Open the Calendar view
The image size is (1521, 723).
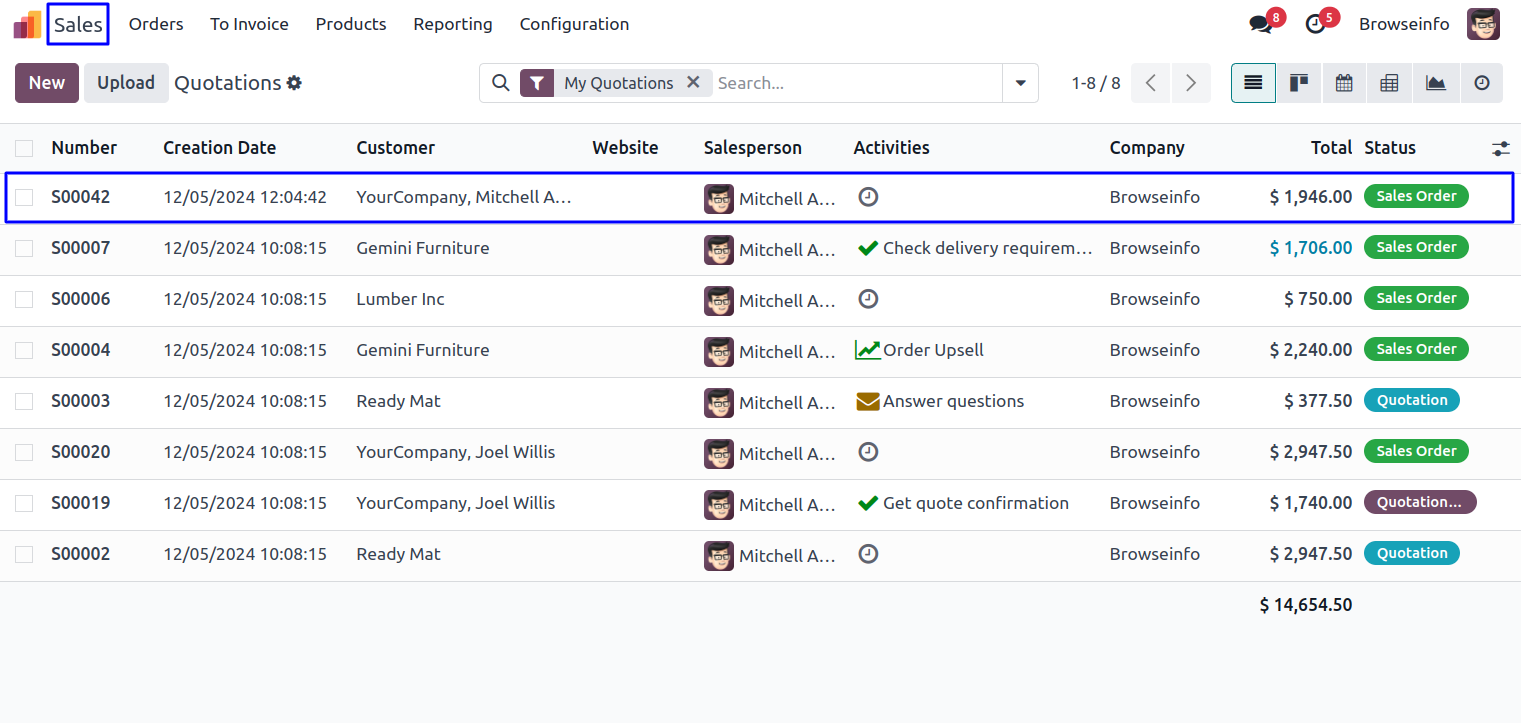tap(1344, 83)
